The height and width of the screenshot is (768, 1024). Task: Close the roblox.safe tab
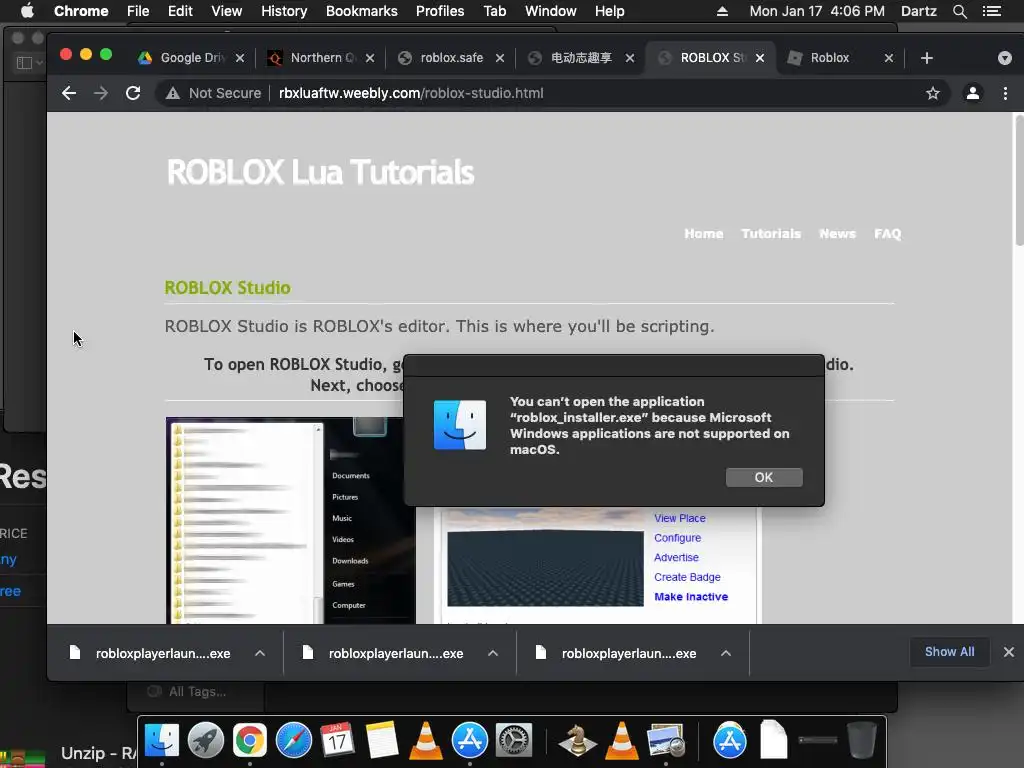[x=500, y=58]
